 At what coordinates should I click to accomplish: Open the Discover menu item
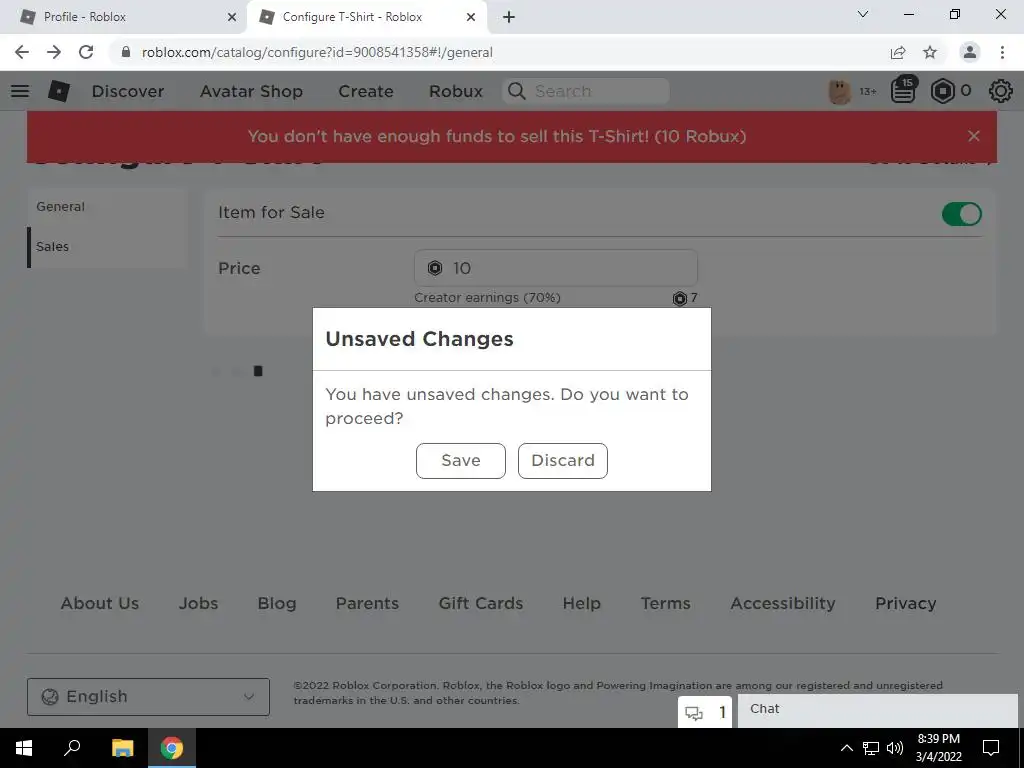(128, 91)
